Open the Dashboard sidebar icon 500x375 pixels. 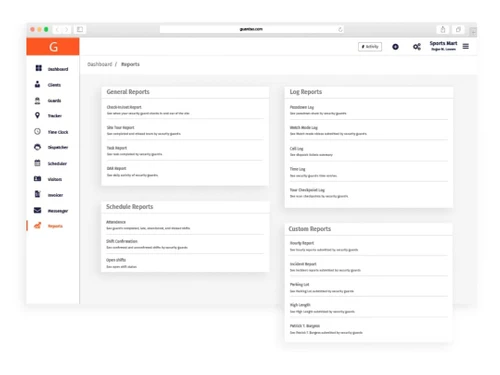coord(39,68)
